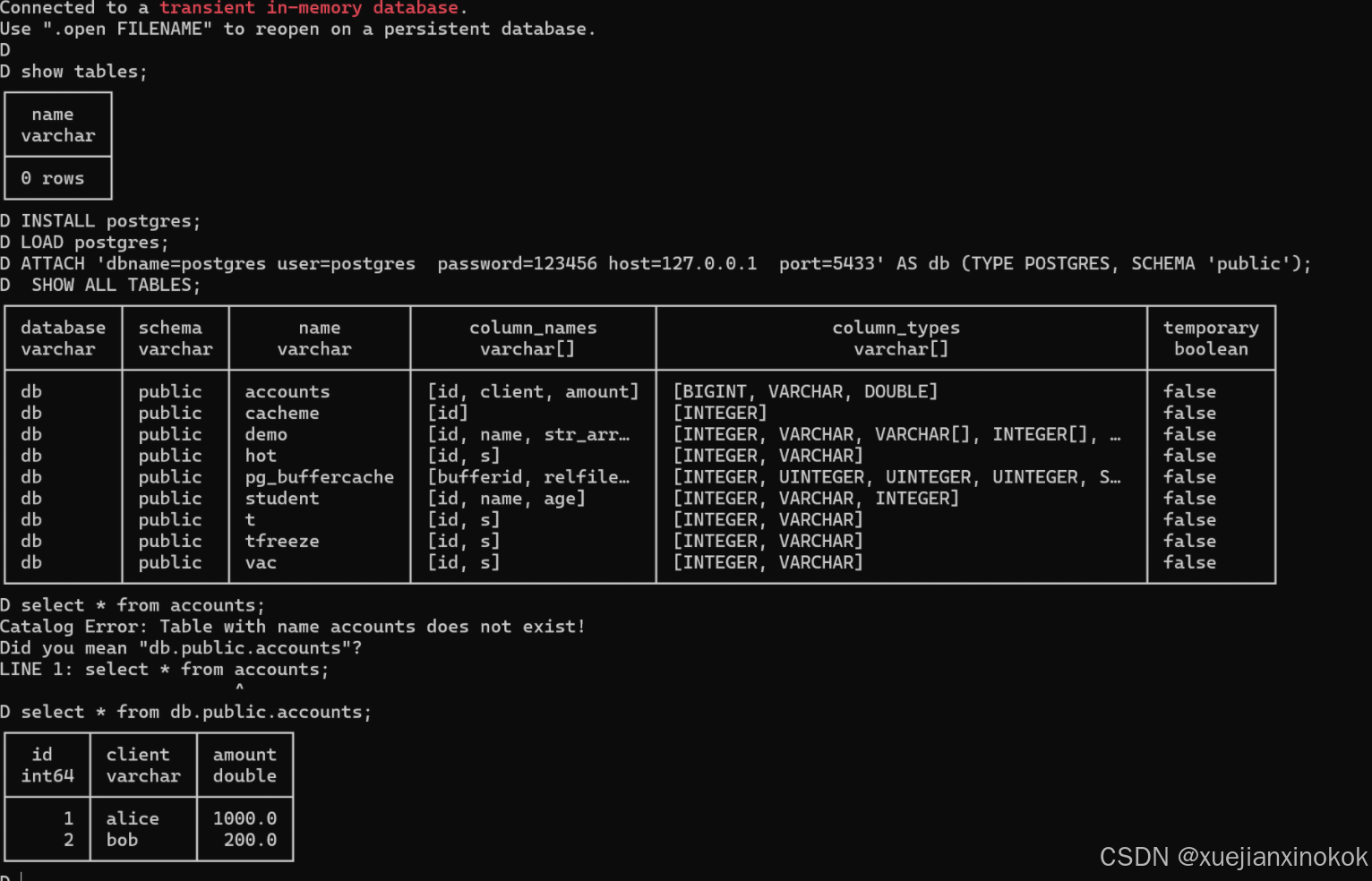Click the 'int64' type label under id
Viewport: 1372px width, 881px height.
tap(47, 776)
